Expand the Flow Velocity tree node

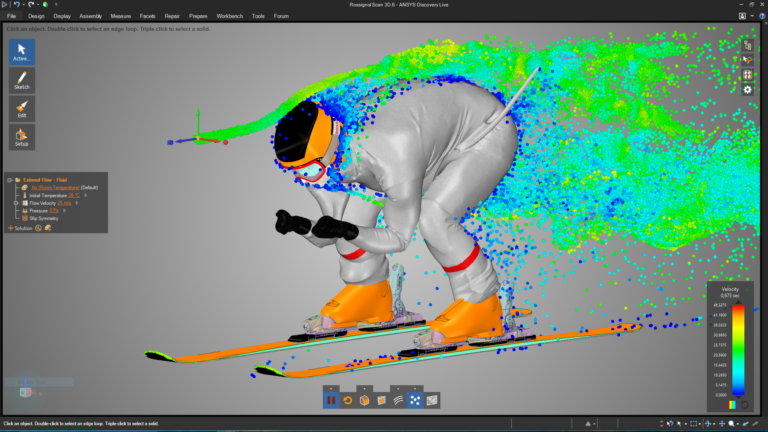click(x=15, y=203)
